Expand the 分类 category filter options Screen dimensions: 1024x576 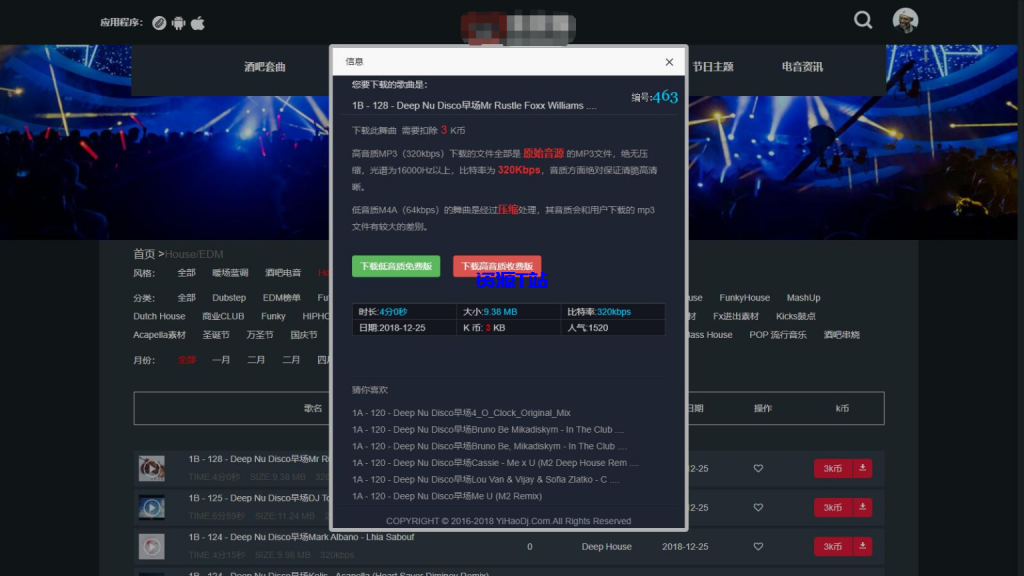click(145, 298)
